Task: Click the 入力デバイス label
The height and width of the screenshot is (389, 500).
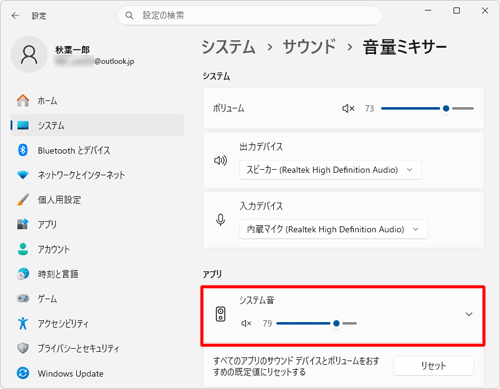Action: (261, 206)
